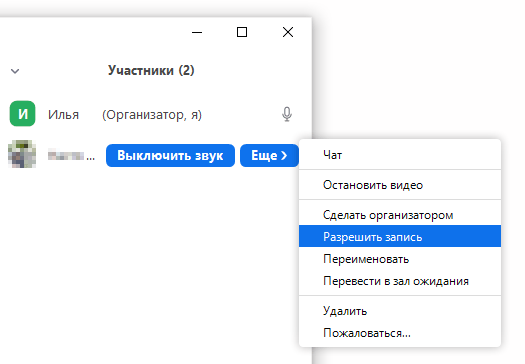Open the Еще dropdown for the participant
The width and height of the screenshot is (525, 364).
pyautogui.click(x=269, y=155)
